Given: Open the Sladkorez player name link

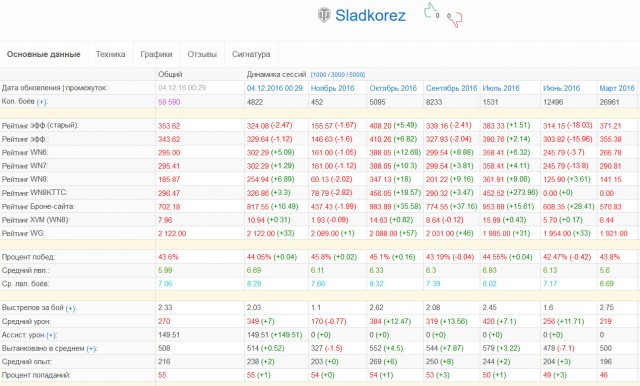Looking at the screenshot, I should pos(370,16).
